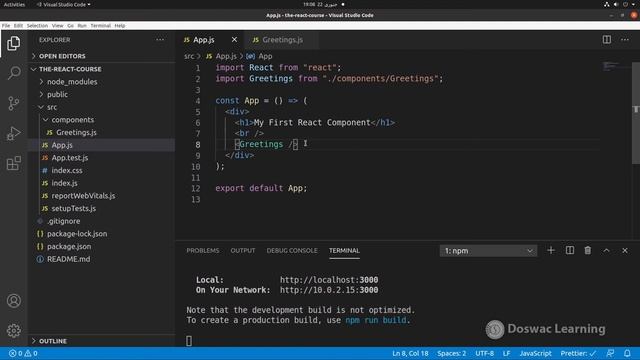Expand the Open Editors section
The height and width of the screenshot is (360, 640).
tap(62, 56)
